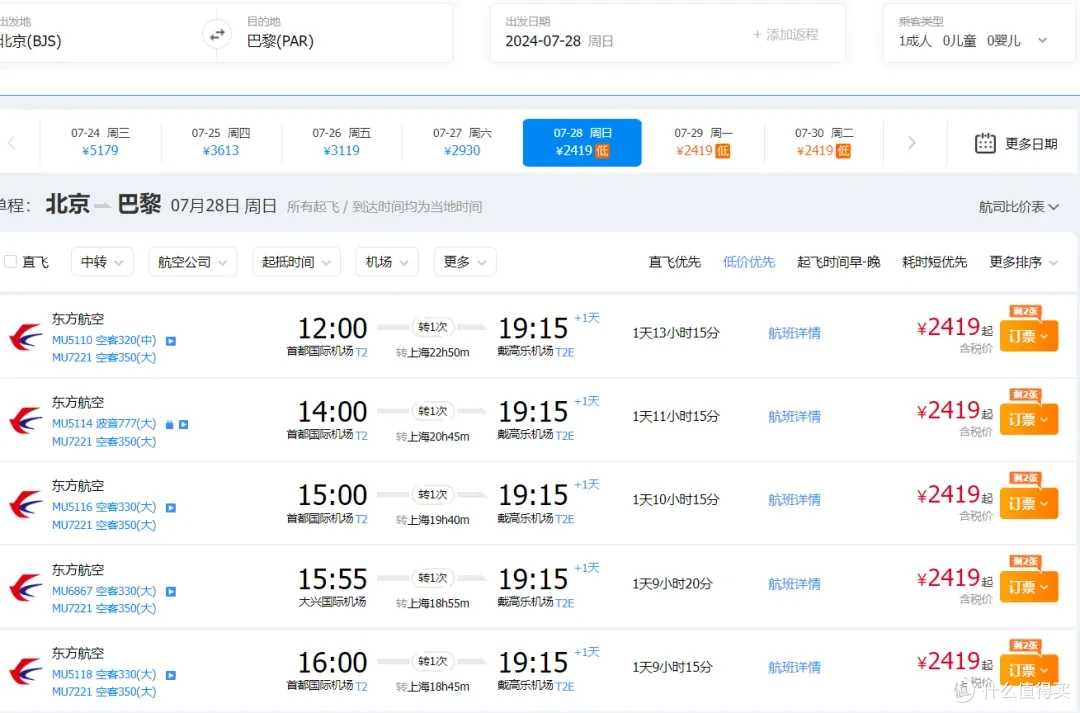The width and height of the screenshot is (1080, 713).
Task: Book the 15:00 flight with 订票
Action: click(x=1028, y=504)
